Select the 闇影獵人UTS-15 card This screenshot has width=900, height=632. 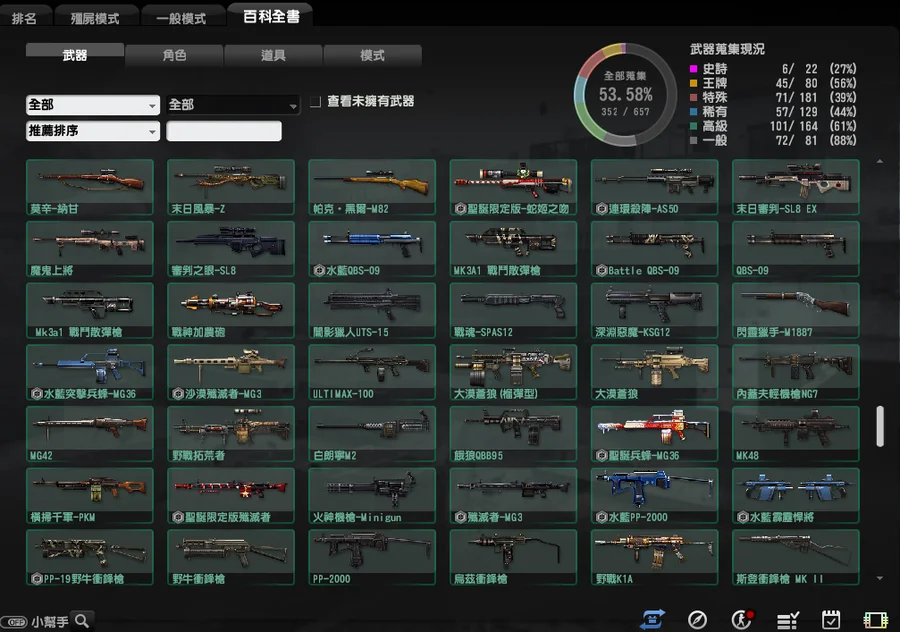pyautogui.click(x=372, y=311)
